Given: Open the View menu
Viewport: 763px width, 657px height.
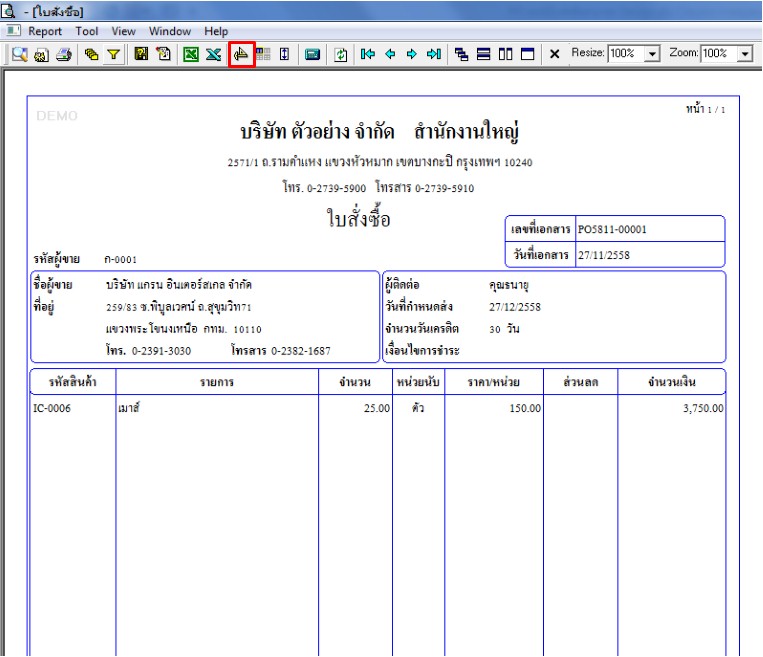Looking at the screenshot, I should click(124, 32).
